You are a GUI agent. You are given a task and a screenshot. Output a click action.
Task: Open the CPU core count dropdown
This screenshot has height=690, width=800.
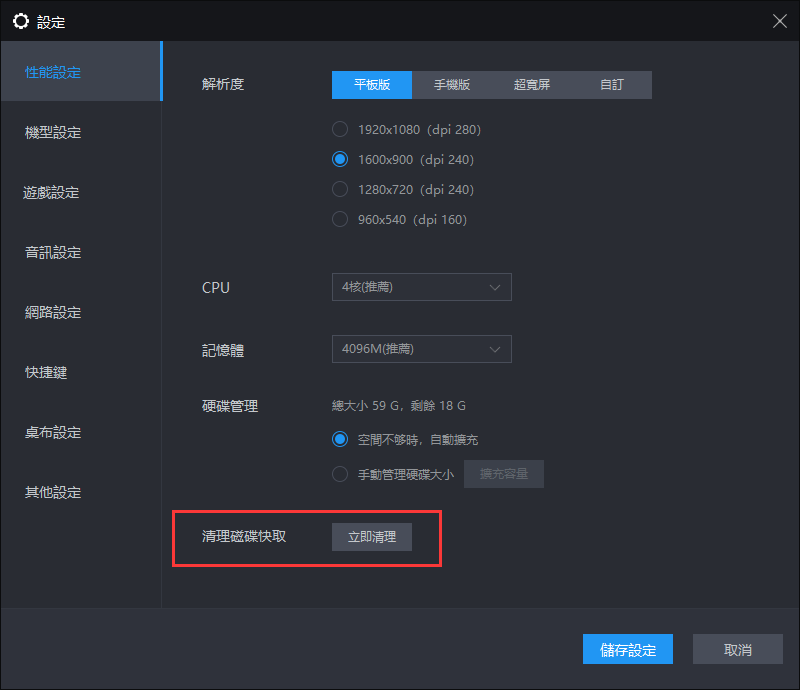tap(421, 287)
